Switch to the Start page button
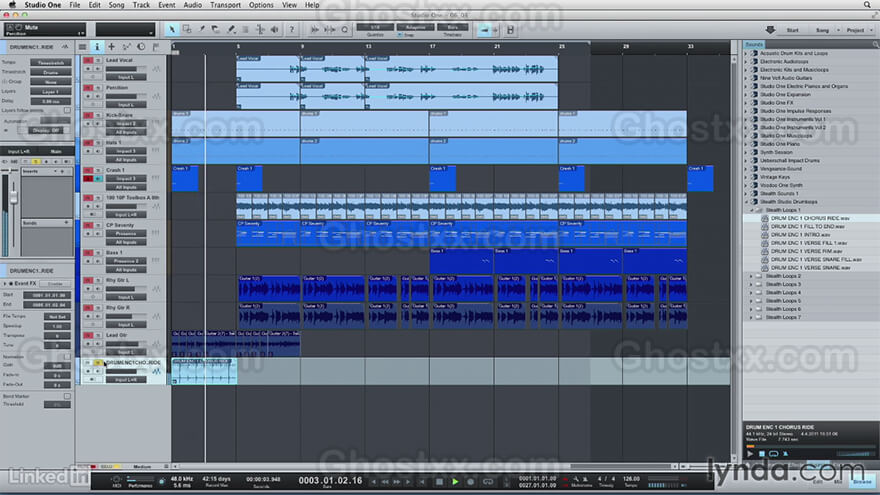The width and height of the screenshot is (880, 495). coord(792,30)
